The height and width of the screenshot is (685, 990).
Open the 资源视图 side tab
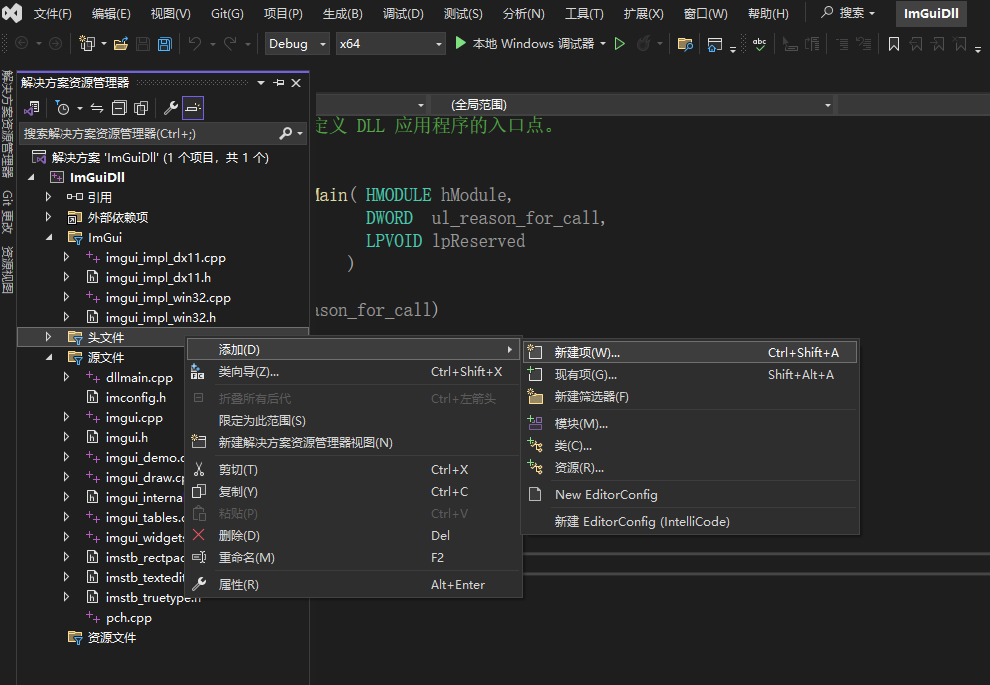tap(7, 270)
